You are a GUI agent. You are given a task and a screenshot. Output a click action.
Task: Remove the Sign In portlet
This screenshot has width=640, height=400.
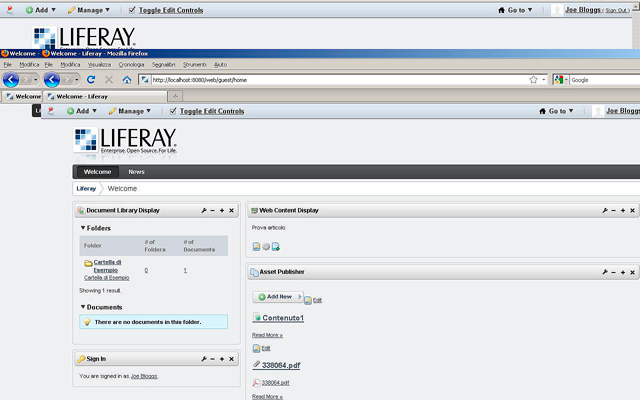point(231,359)
